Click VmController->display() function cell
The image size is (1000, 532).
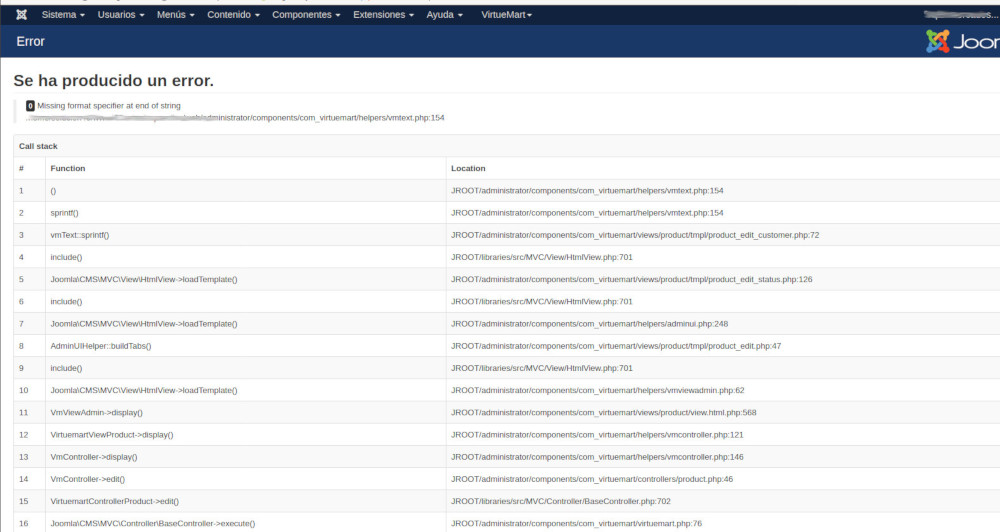[246, 457]
